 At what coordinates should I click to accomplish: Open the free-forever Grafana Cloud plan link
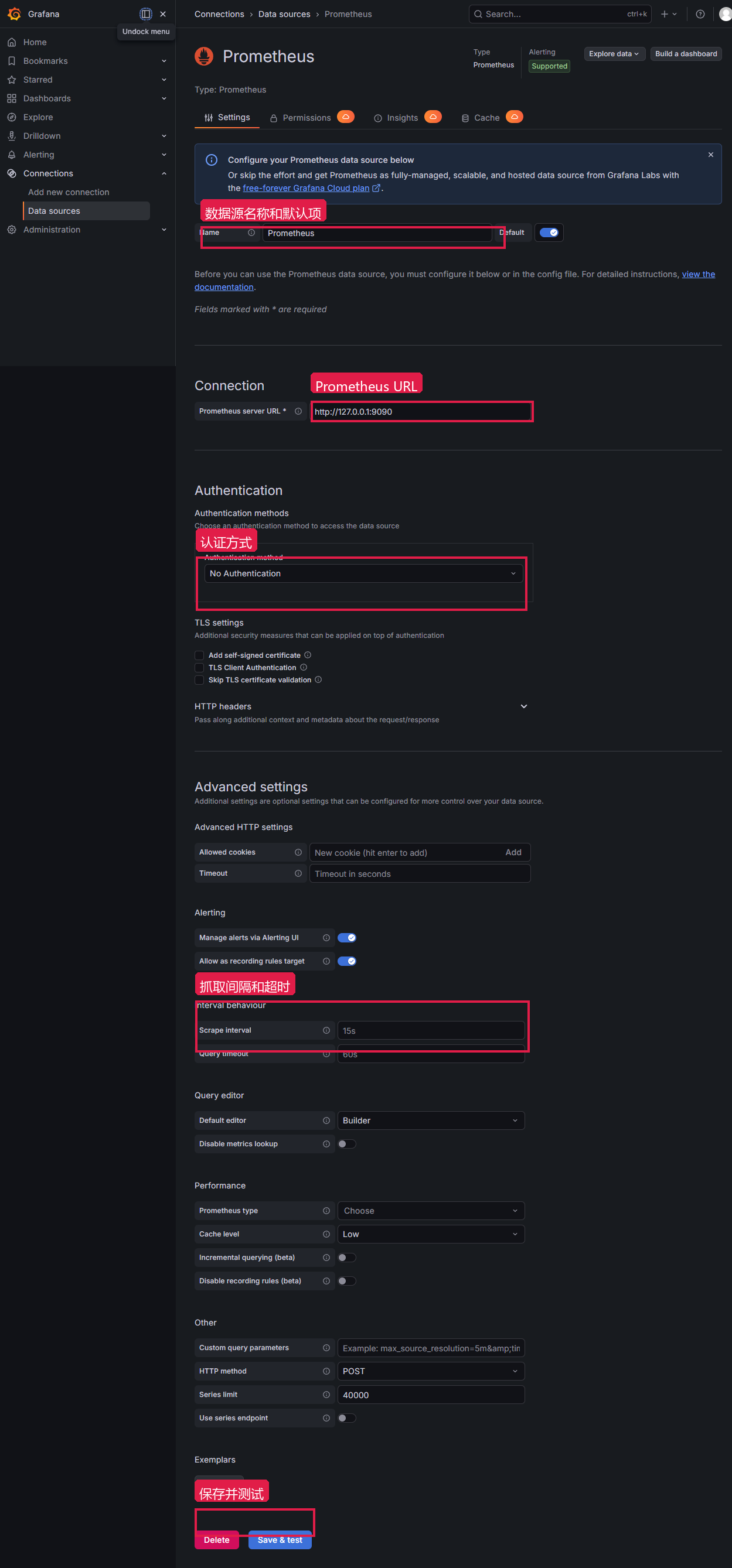311,188
